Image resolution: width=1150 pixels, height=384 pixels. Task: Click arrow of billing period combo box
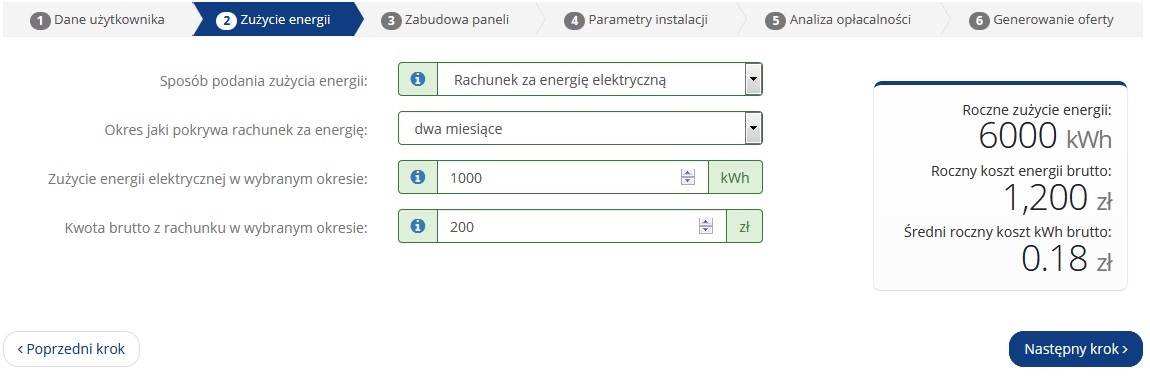coord(753,128)
